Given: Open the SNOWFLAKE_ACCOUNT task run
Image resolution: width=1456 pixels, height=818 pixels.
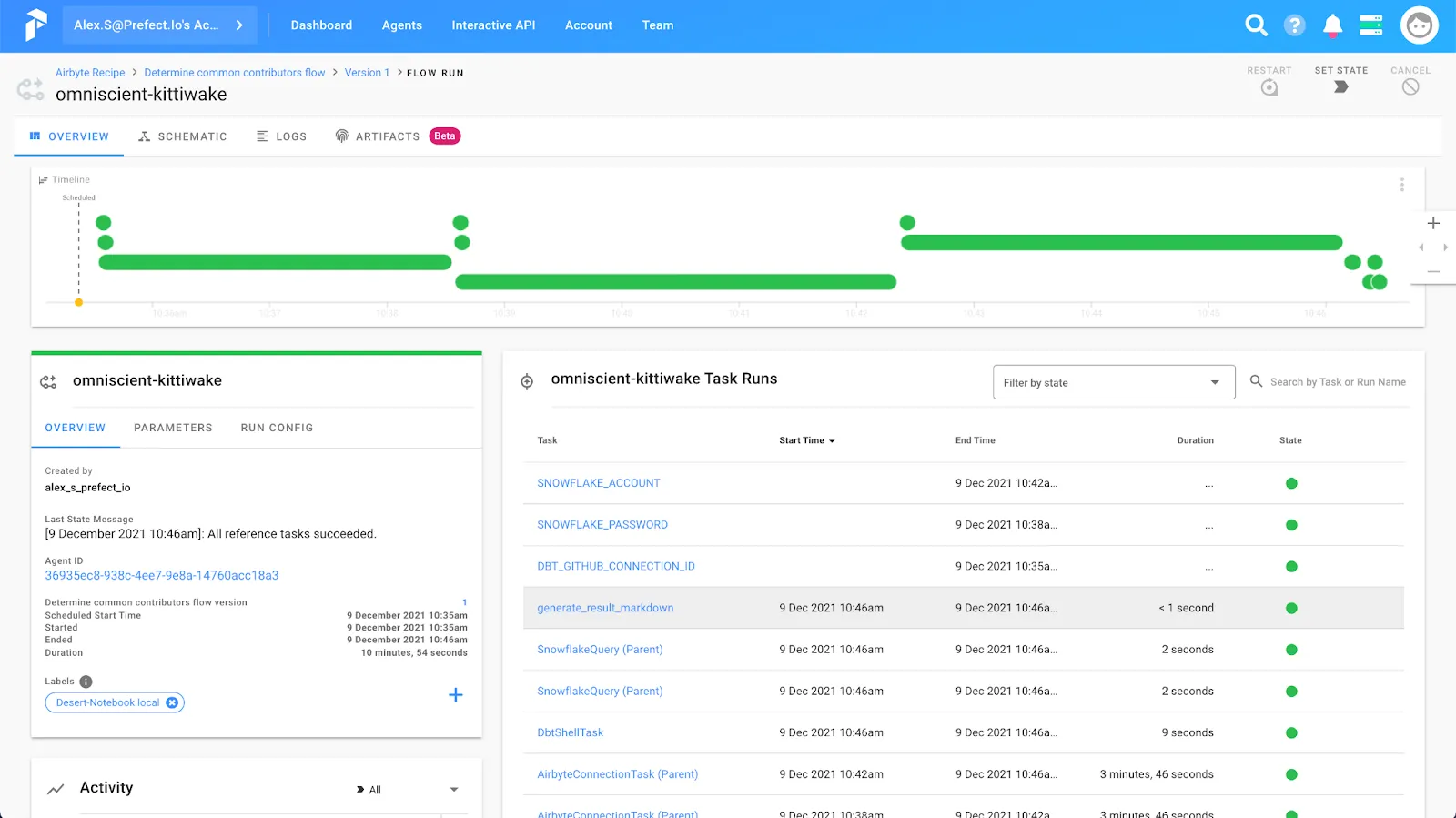Looking at the screenshot, I should (x=599, y=483).
